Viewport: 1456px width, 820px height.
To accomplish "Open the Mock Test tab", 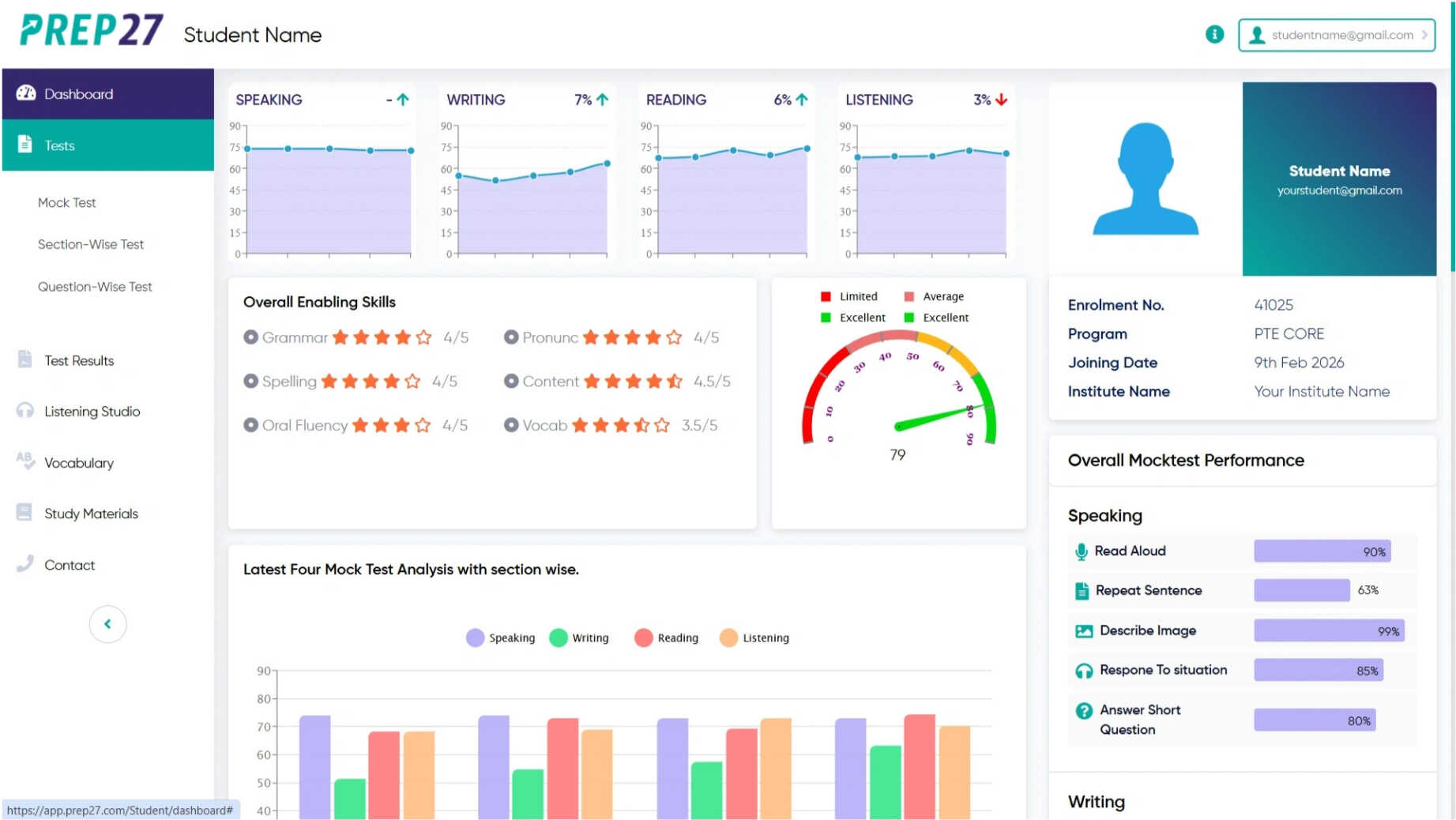I will (67, 202).
